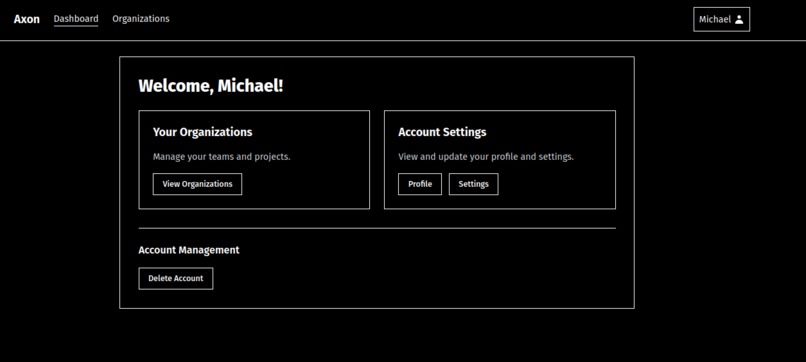Click the 'Account Management' heading

189,250
